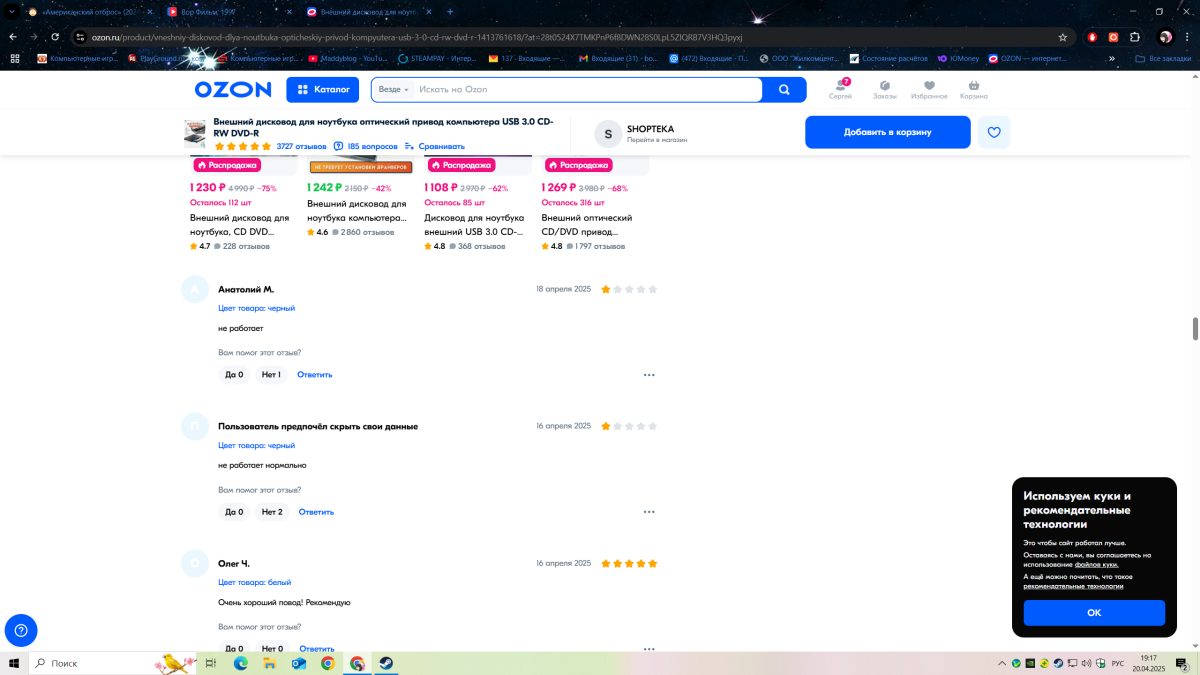Open the Chrome three-dot menu
The height and width of the screenshot is (675, 1200).
tap(1187, 37)
